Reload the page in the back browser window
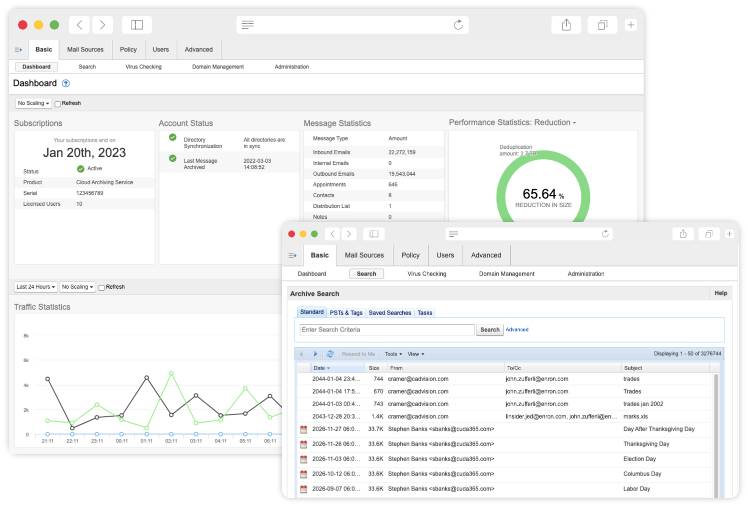 tap(459, 25)
